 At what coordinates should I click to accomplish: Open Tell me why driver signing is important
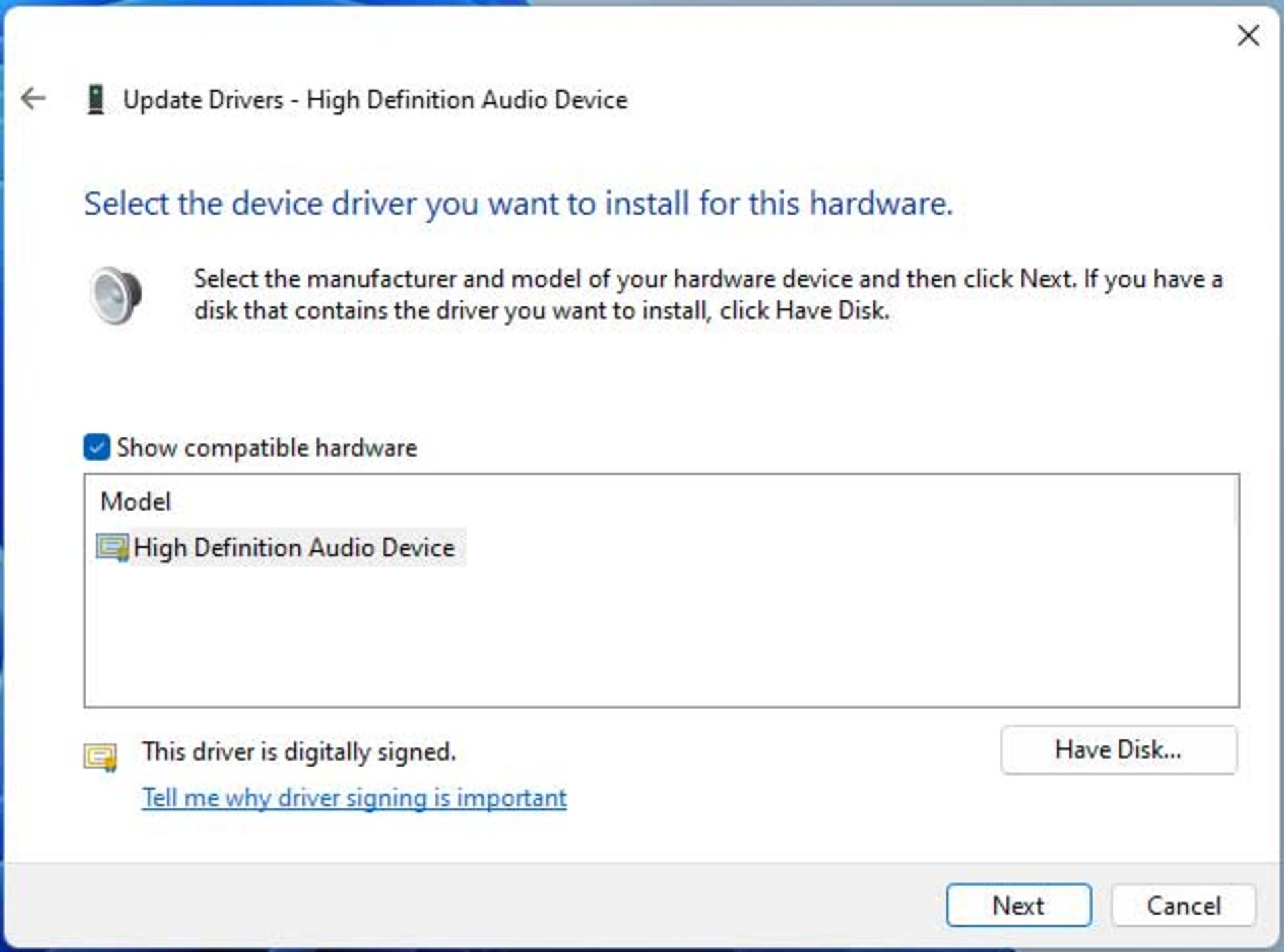tap(354, 798)
